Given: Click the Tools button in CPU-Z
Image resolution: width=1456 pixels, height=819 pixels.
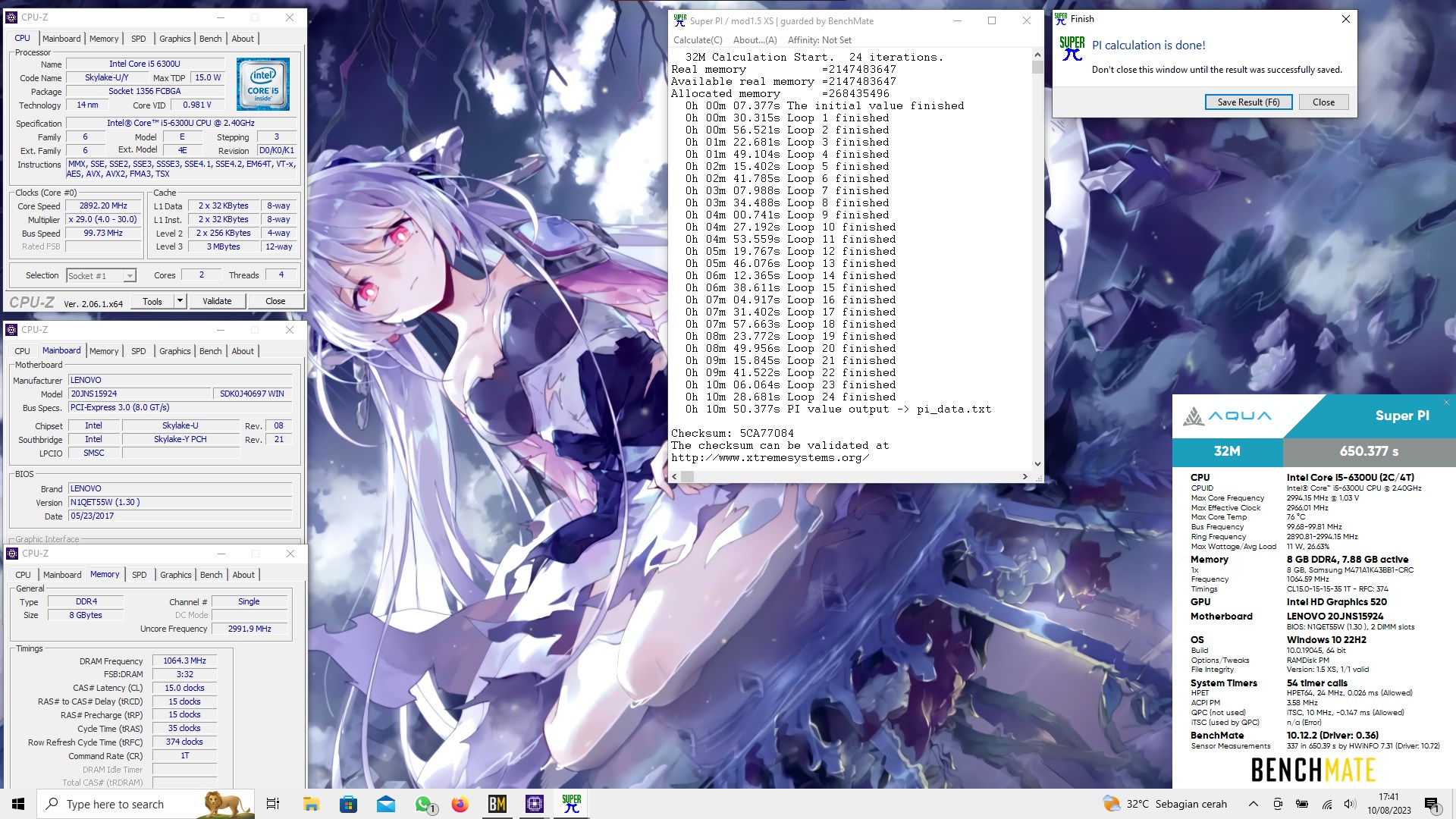Looking at the screenshot, I should point(152,301).
